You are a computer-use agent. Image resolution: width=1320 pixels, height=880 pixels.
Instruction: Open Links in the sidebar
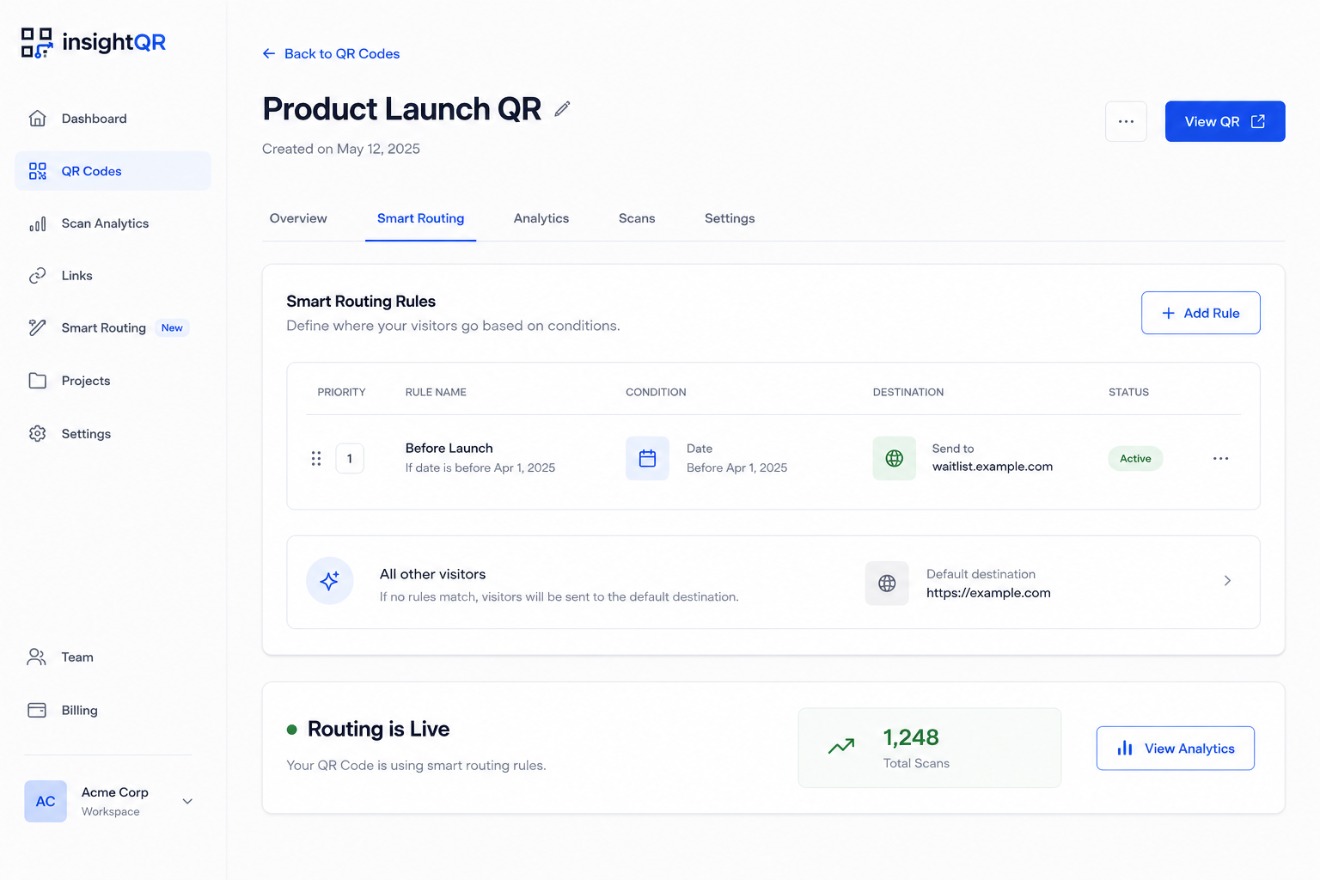click(113, 275)
